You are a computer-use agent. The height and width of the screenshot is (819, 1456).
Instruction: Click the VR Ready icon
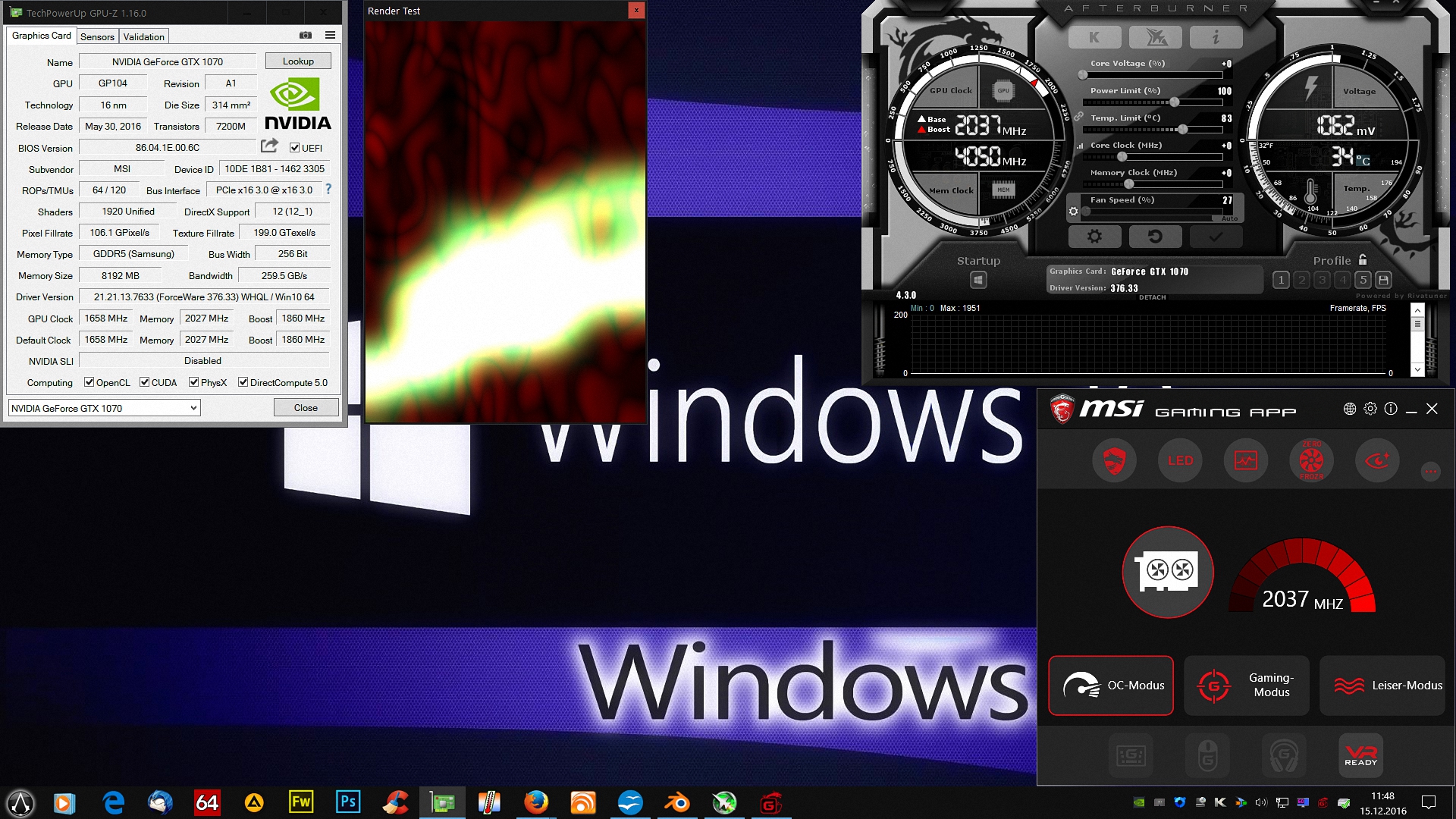click(x=1360, y=755)
